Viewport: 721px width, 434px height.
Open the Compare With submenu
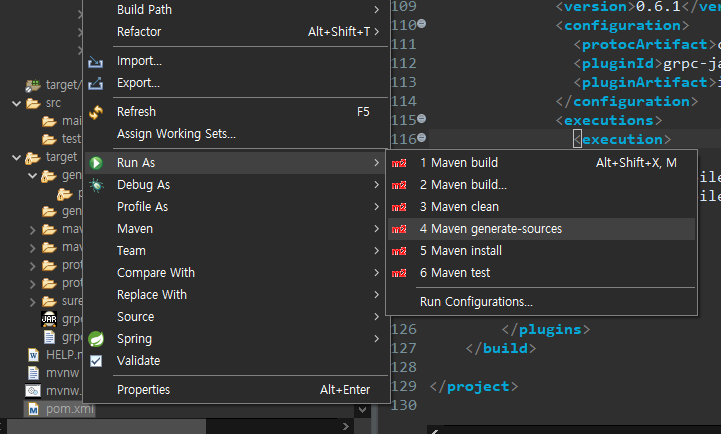point(155,273)
